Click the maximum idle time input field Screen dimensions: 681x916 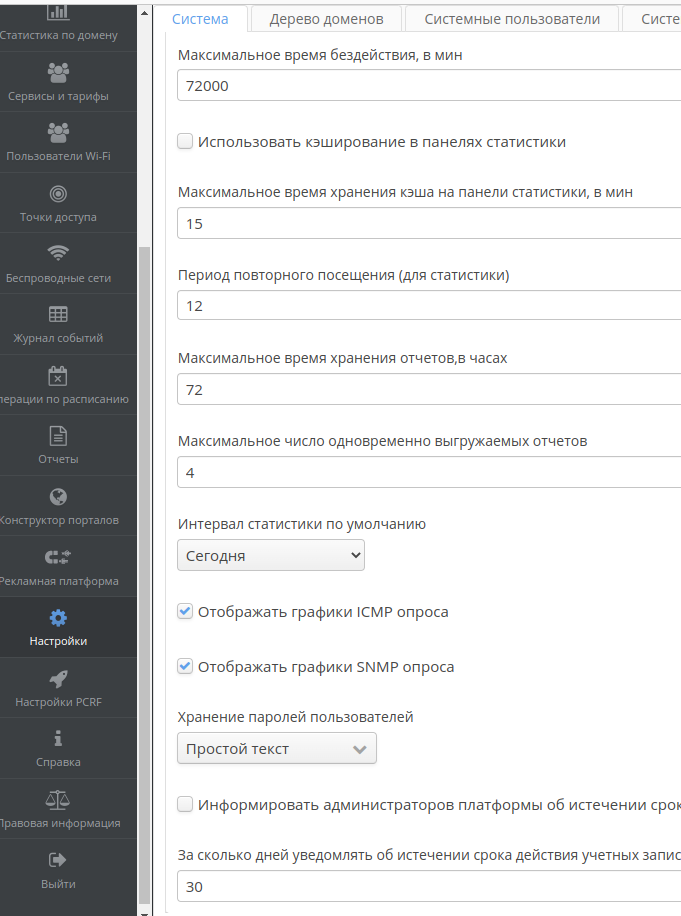428,86
